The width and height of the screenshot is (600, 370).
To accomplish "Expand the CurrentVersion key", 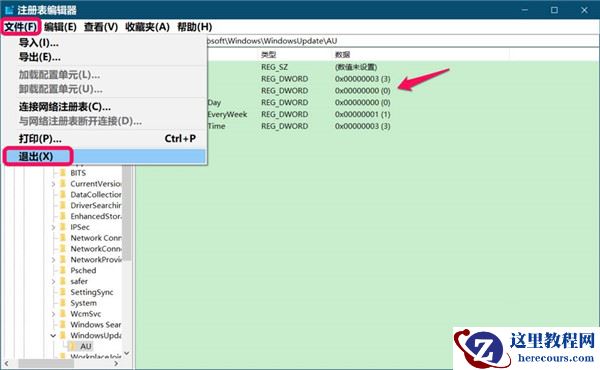I will pyautogui.click(x=53, y=184).
